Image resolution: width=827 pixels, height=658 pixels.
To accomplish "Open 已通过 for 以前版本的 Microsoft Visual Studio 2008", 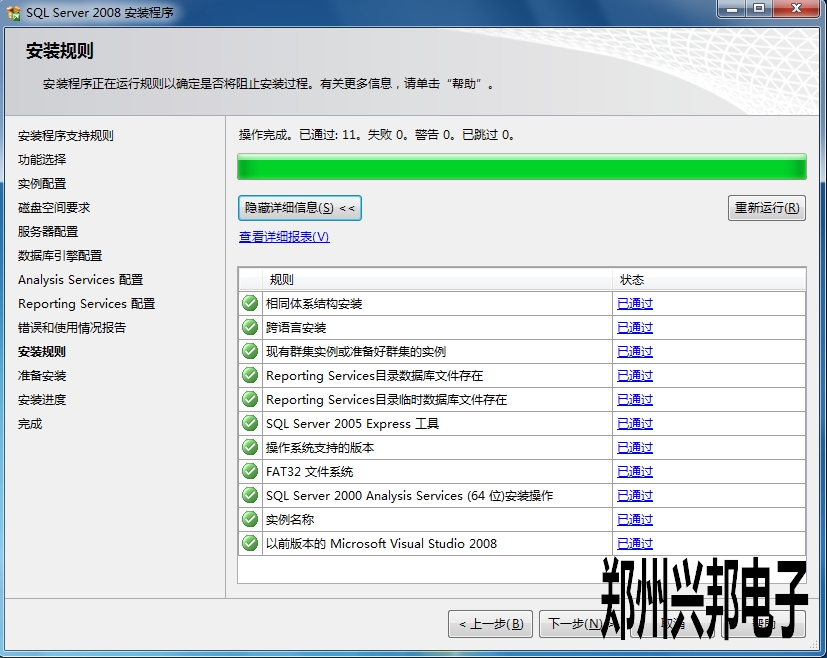I will coord(635,544).
